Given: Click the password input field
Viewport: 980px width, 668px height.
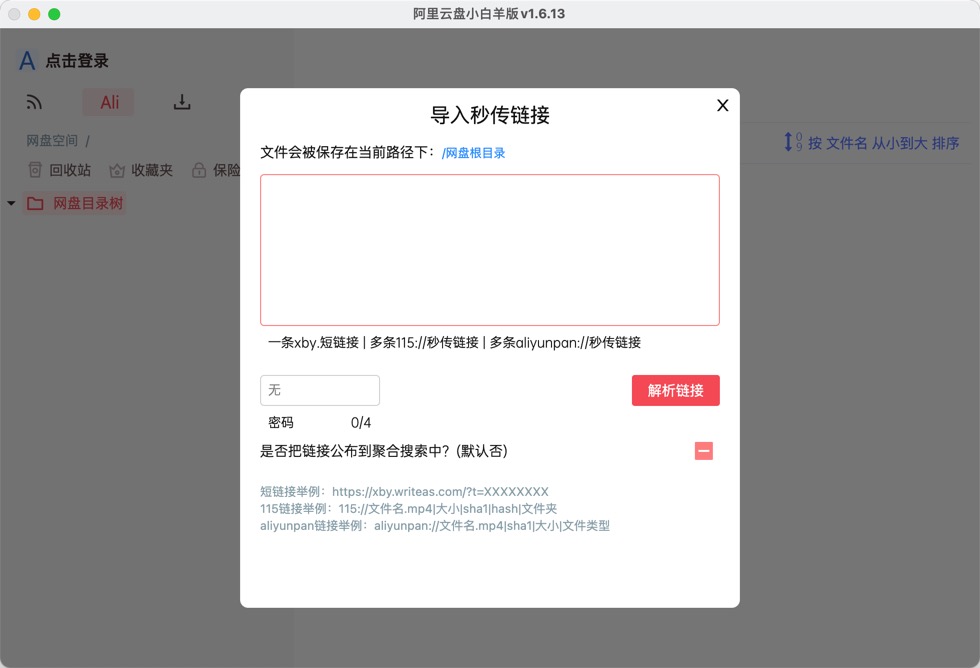Looking at the screenshot, I should [x=320, y=391].
